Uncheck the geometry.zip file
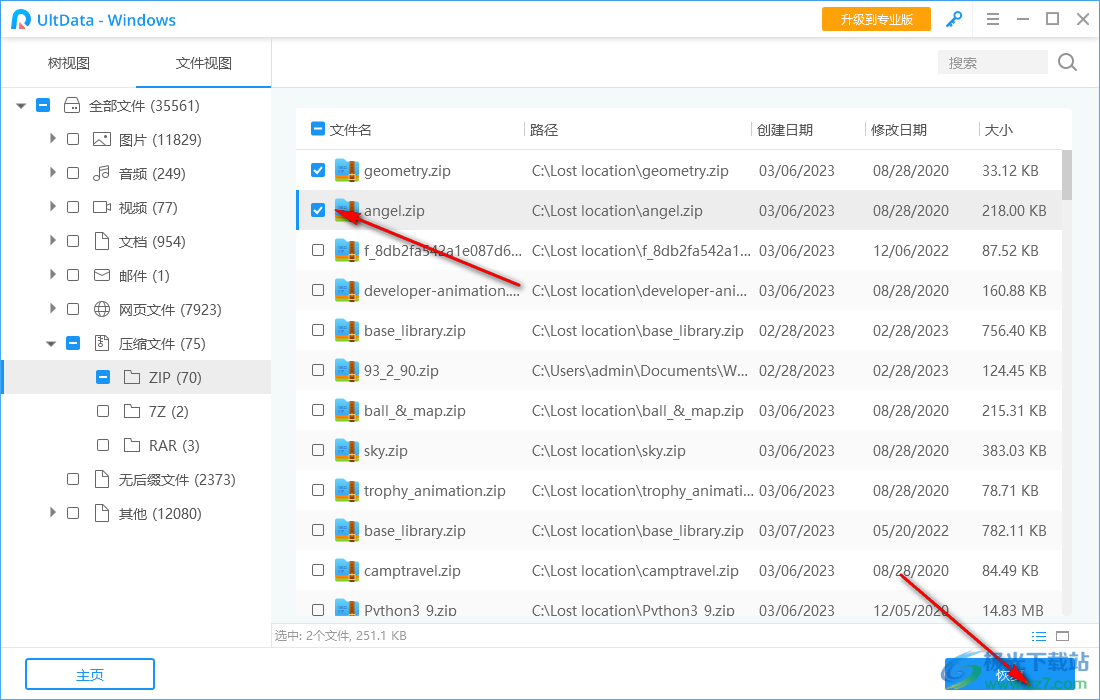 coord(318,170)
